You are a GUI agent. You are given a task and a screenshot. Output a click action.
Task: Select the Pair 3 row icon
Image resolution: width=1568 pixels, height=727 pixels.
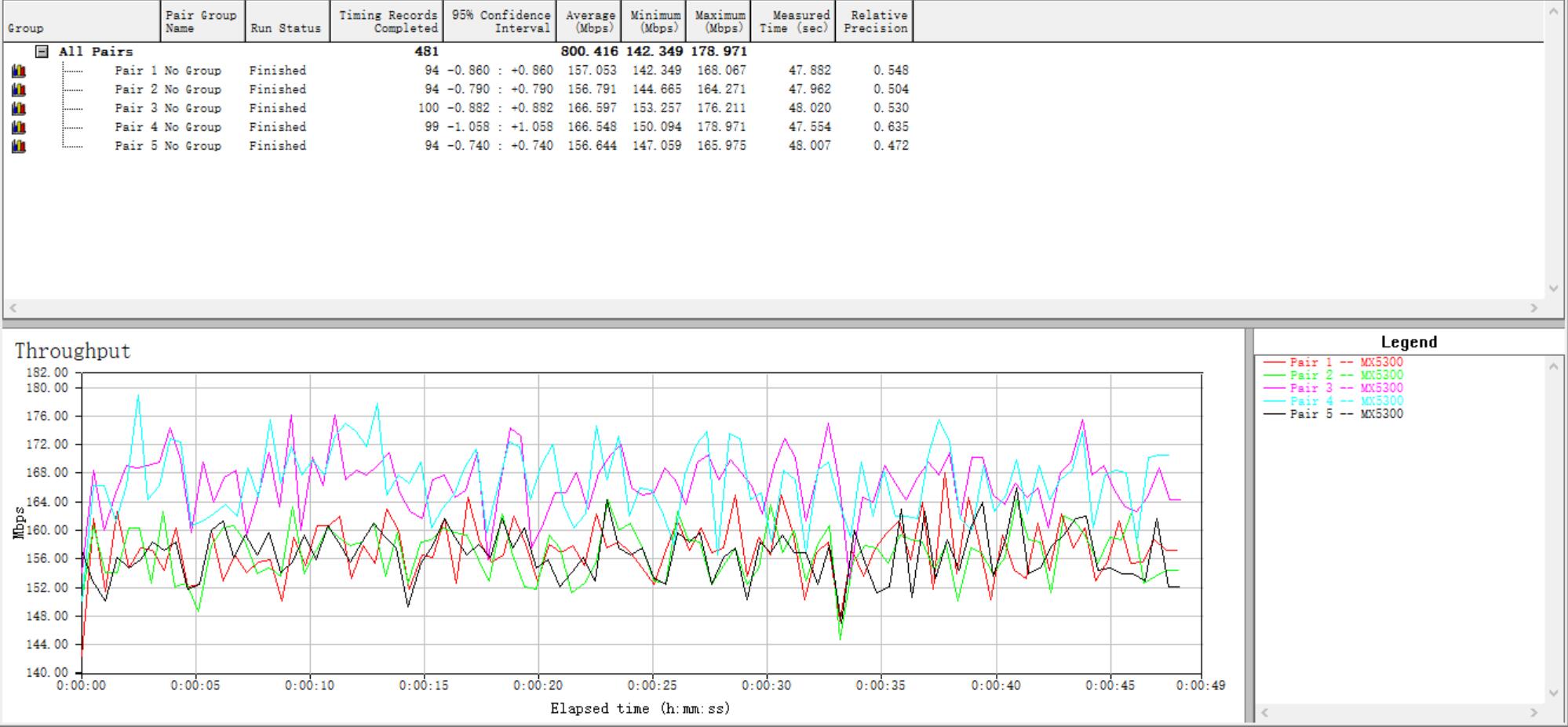(19, 108)
